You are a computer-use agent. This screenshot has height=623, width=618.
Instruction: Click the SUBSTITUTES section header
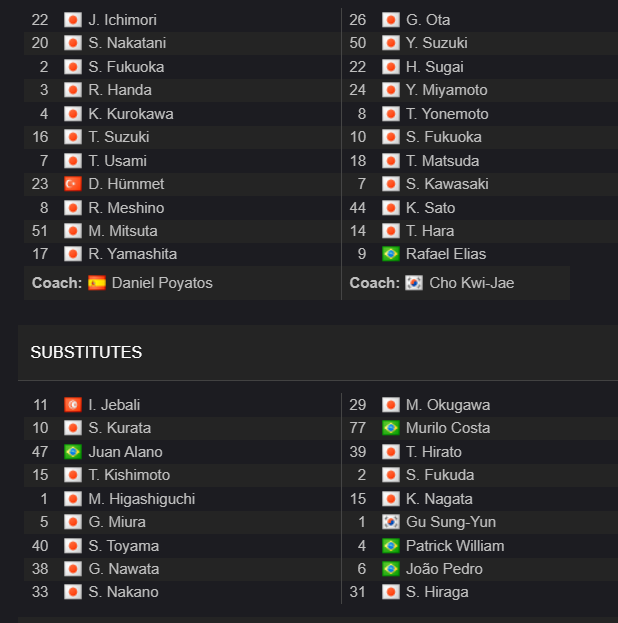point(86,352)
